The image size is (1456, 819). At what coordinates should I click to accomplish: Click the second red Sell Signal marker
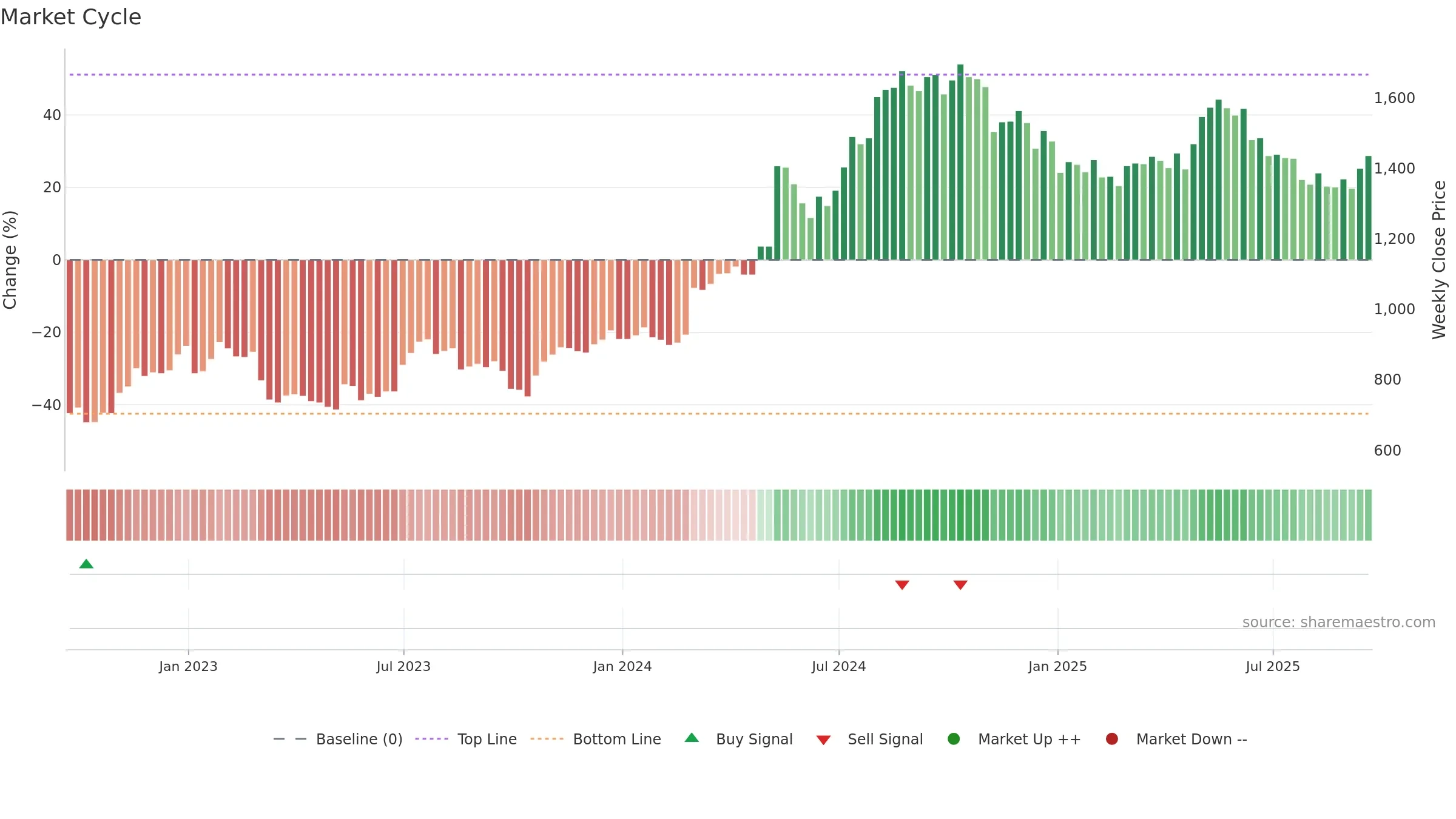point(960,585)
